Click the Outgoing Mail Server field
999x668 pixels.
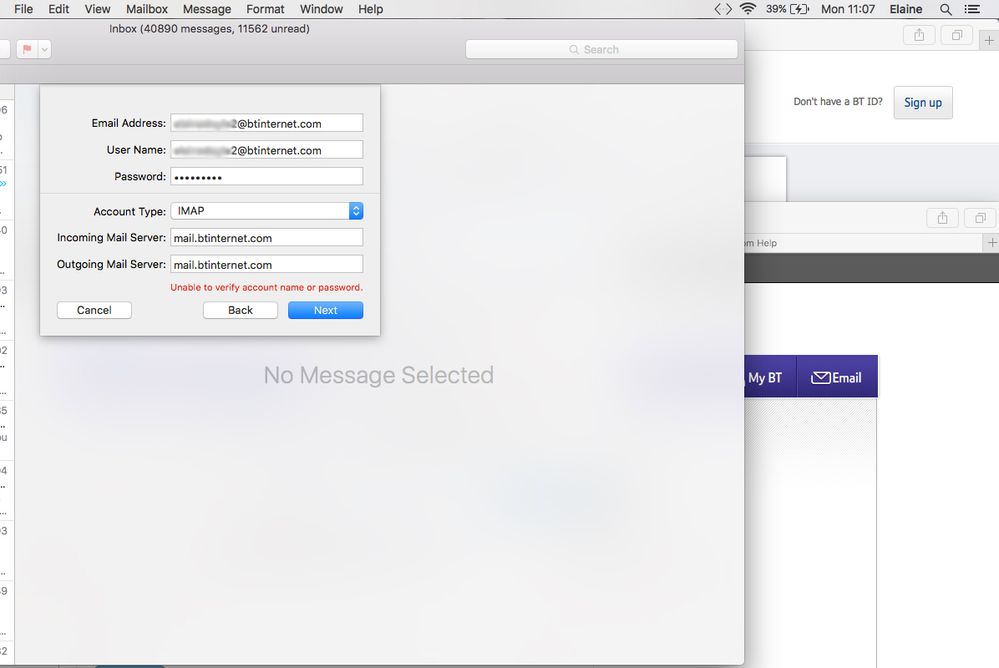click(266, 265)
